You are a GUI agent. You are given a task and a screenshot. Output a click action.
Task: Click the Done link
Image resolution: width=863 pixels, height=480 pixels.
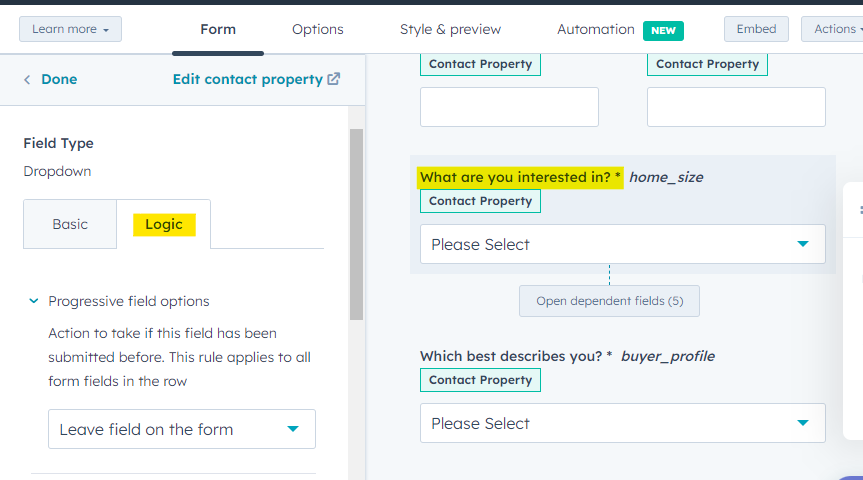pos(59,79)
